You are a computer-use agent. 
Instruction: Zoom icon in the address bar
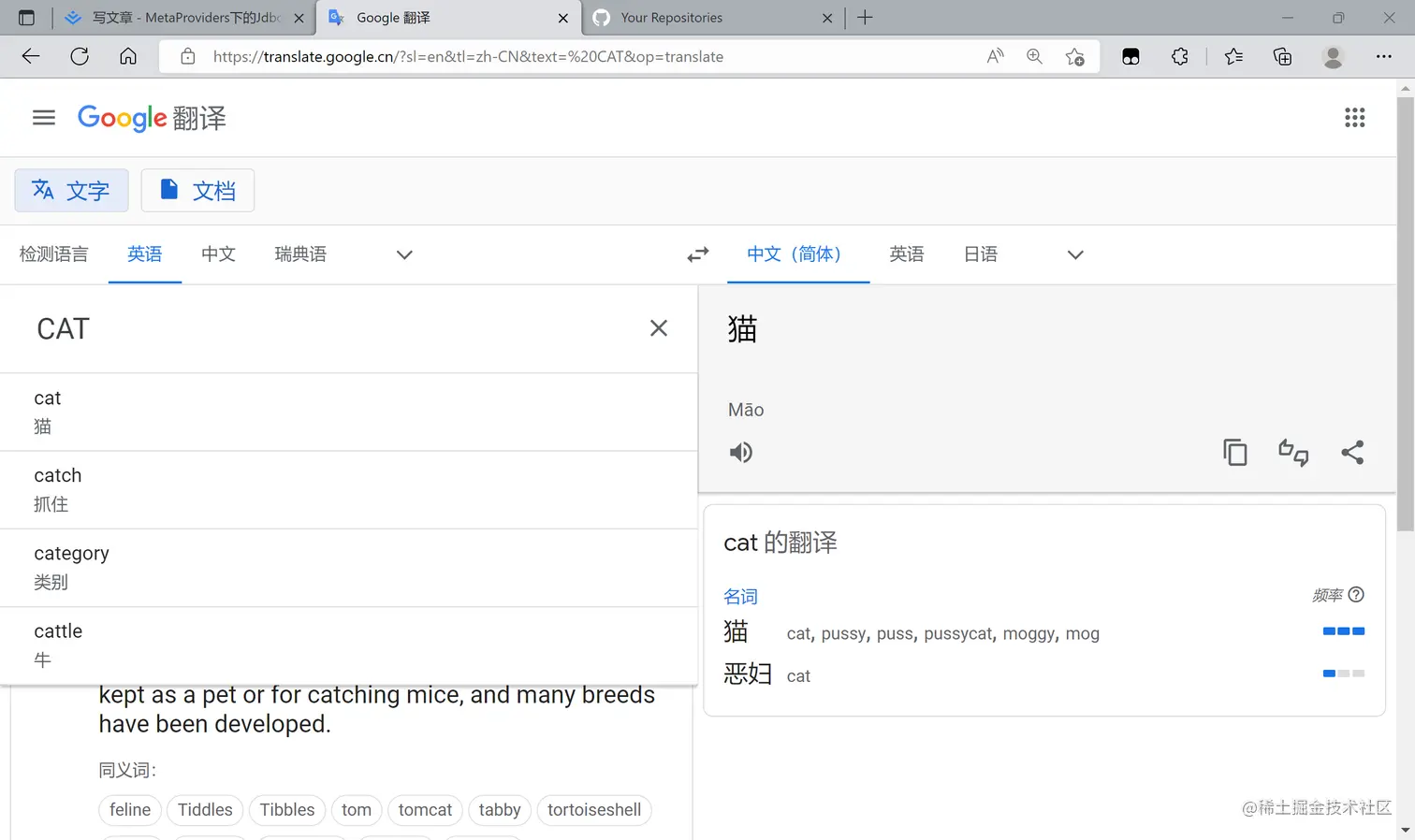(x=1034, y=56)
